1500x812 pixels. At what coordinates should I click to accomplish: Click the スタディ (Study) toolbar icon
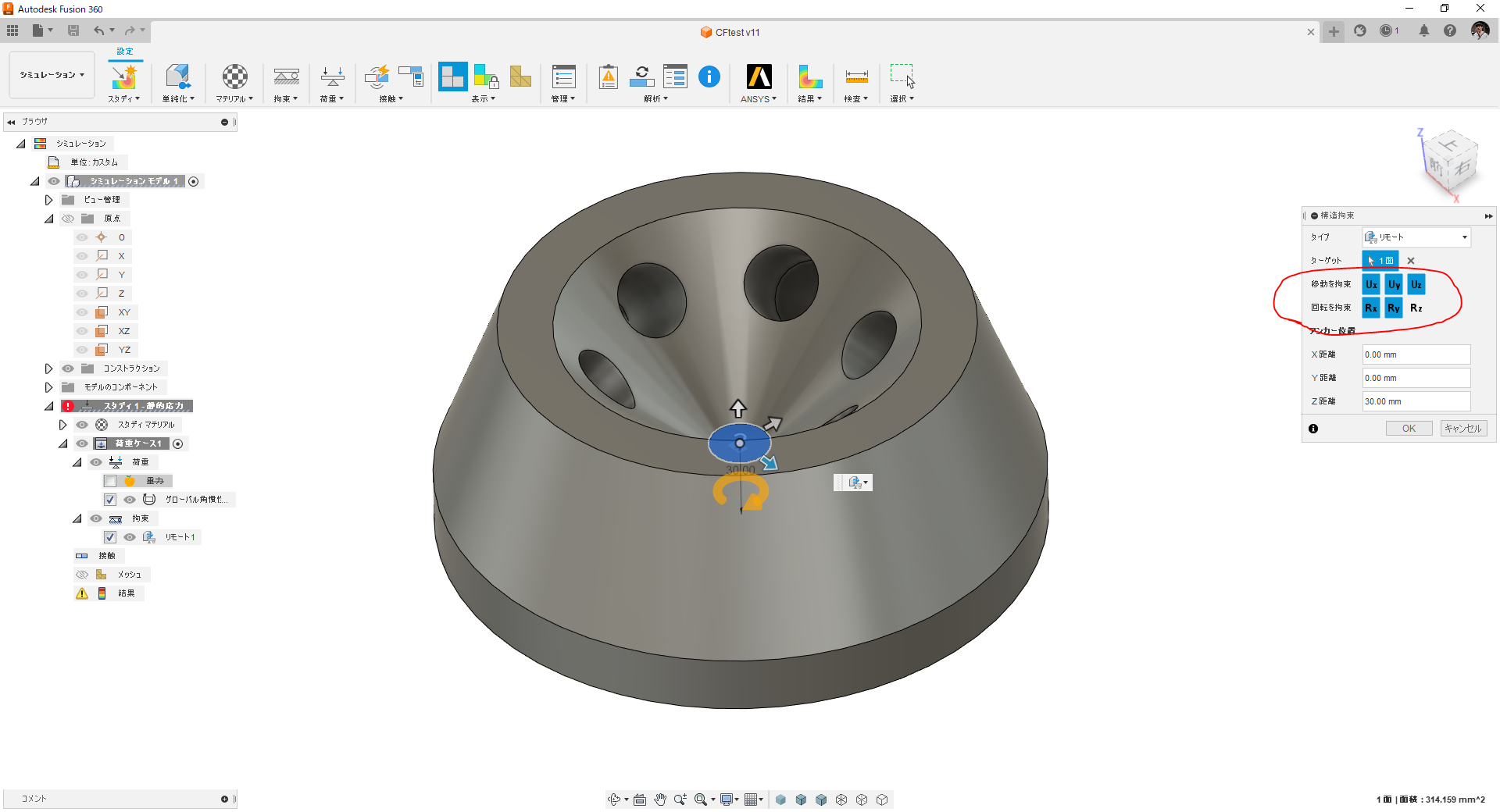(x=123, y=77)
